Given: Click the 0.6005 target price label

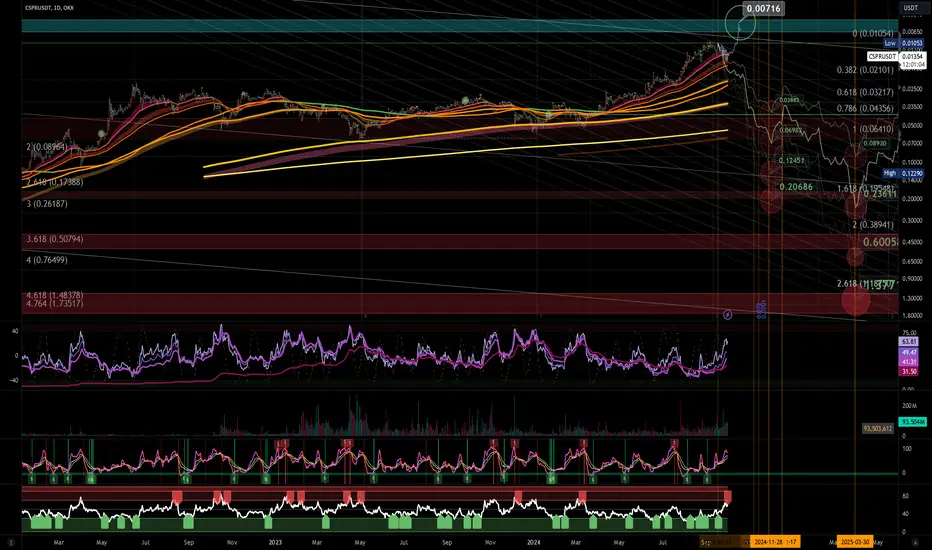Looking at the screenshot, I should click(x=880, y=242).
